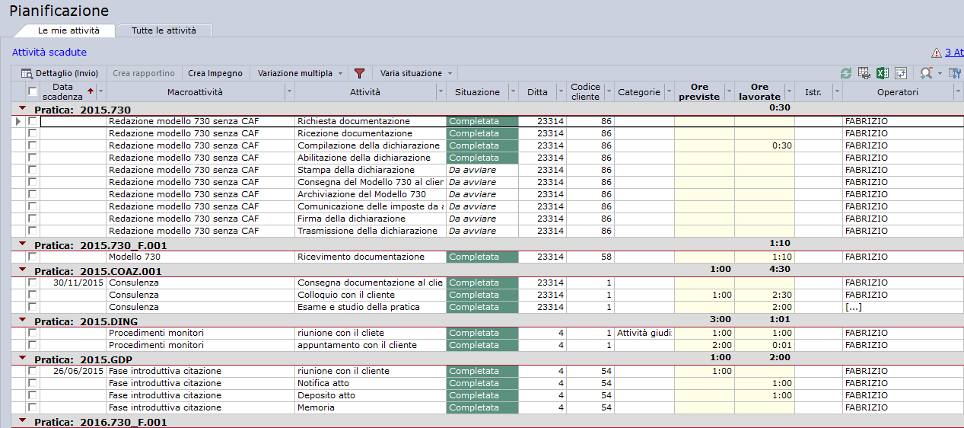This screenshot has width=964, height=428.
Task: Click the magnifier search icon
Action: (x=926, y=73)
